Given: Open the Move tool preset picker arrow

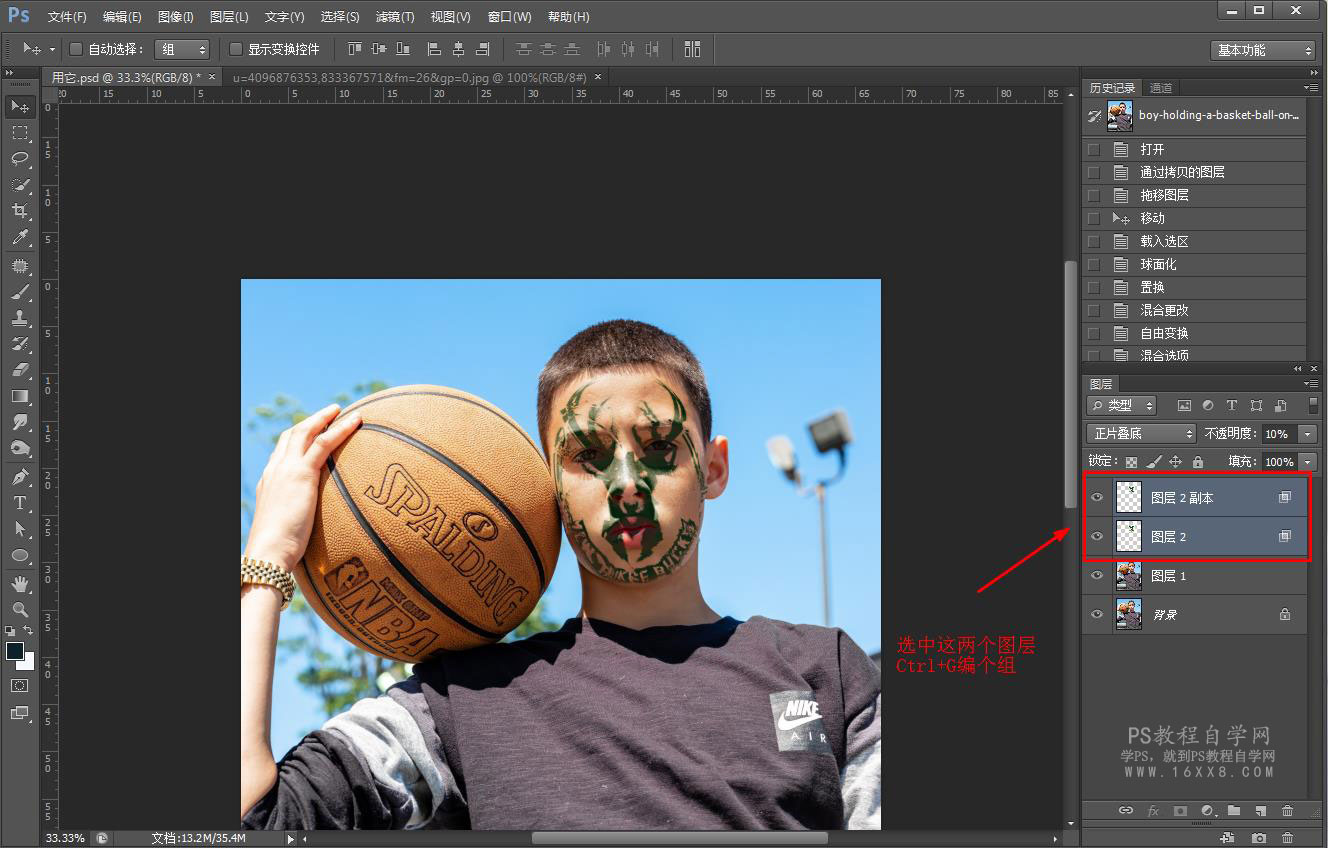Looking at the screenshot, I should point(52,49).
